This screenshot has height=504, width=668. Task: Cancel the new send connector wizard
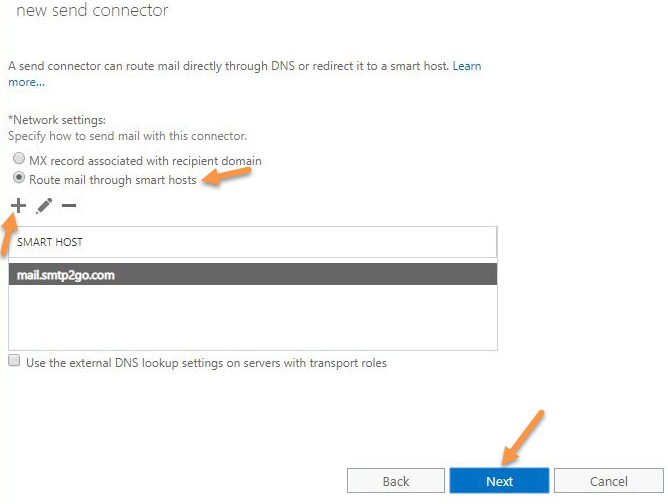click(609, 481)
